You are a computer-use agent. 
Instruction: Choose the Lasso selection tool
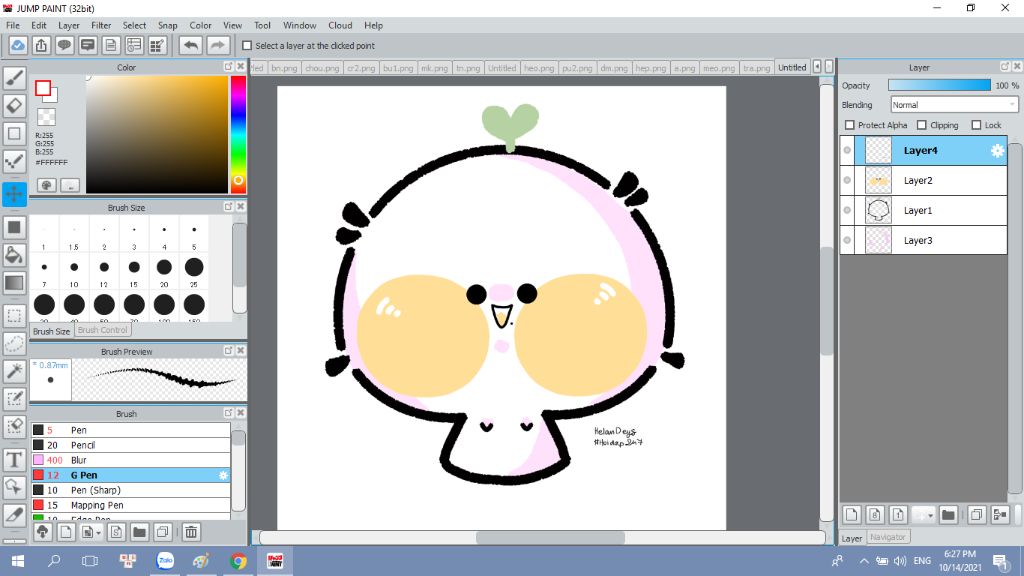[14, 343]
